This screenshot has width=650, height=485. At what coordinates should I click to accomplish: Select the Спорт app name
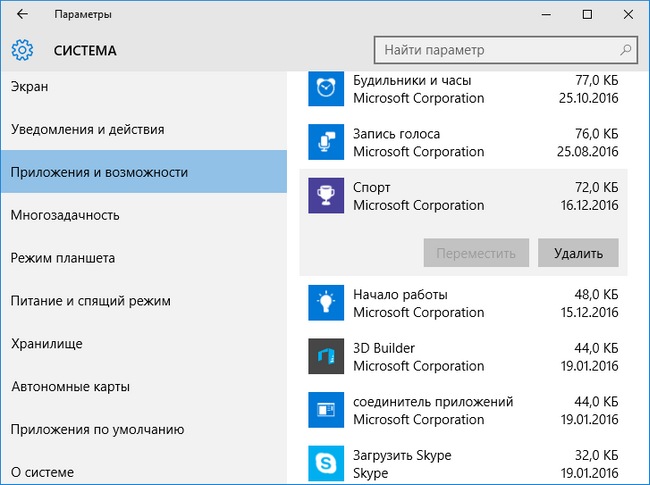click(x=371, y=187)
